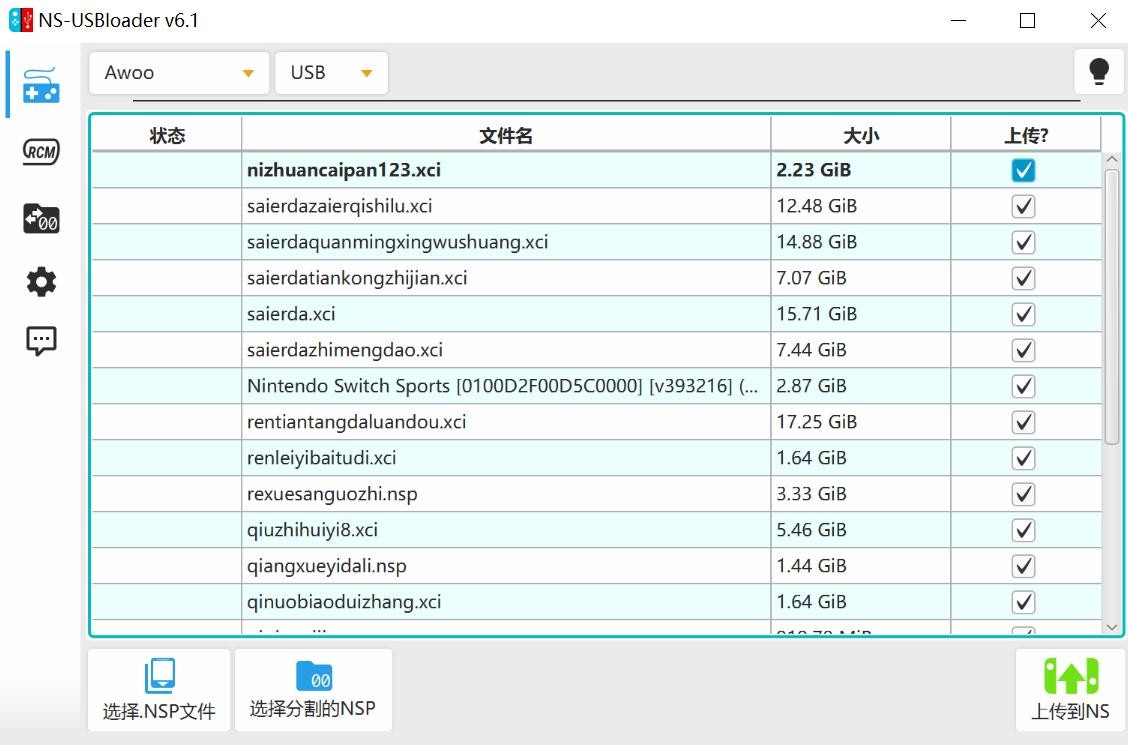
Task: Expand the Awoo protocol dropdown
Action: (x=179, y=73)
